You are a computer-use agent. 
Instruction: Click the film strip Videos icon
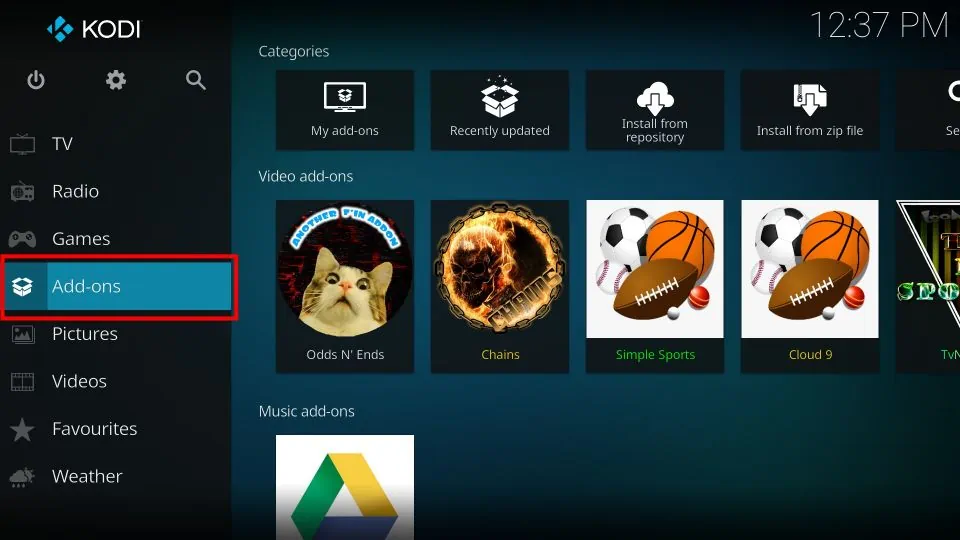click(23, 382)
